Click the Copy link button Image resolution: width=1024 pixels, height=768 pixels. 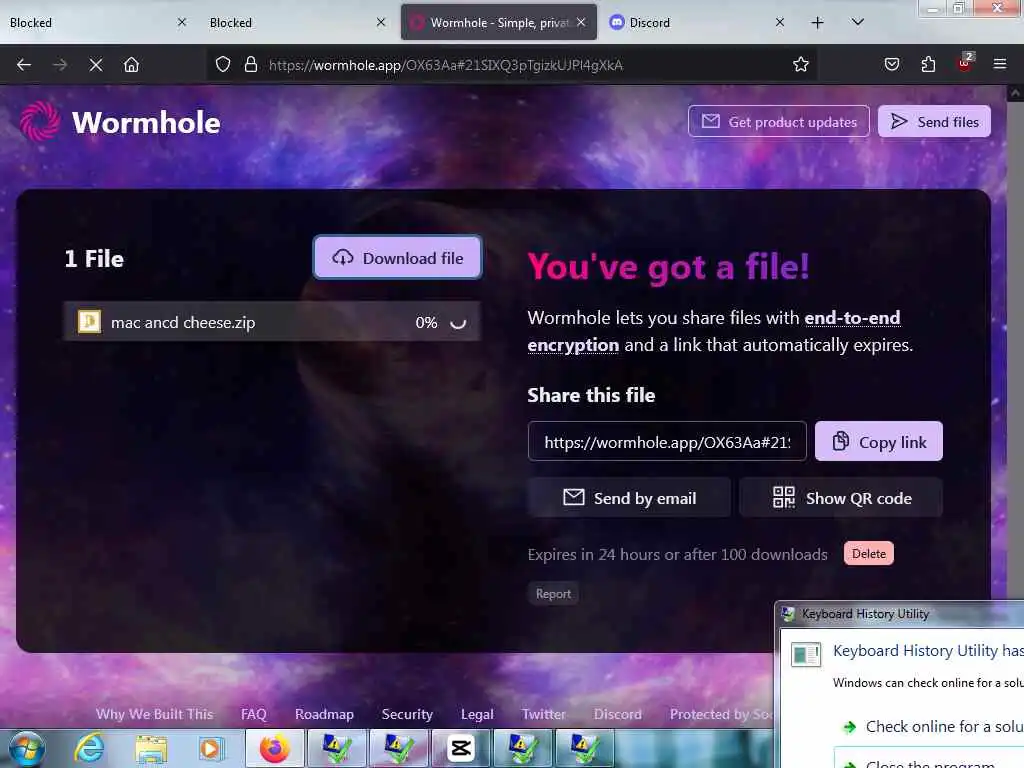tap(878, 442)
